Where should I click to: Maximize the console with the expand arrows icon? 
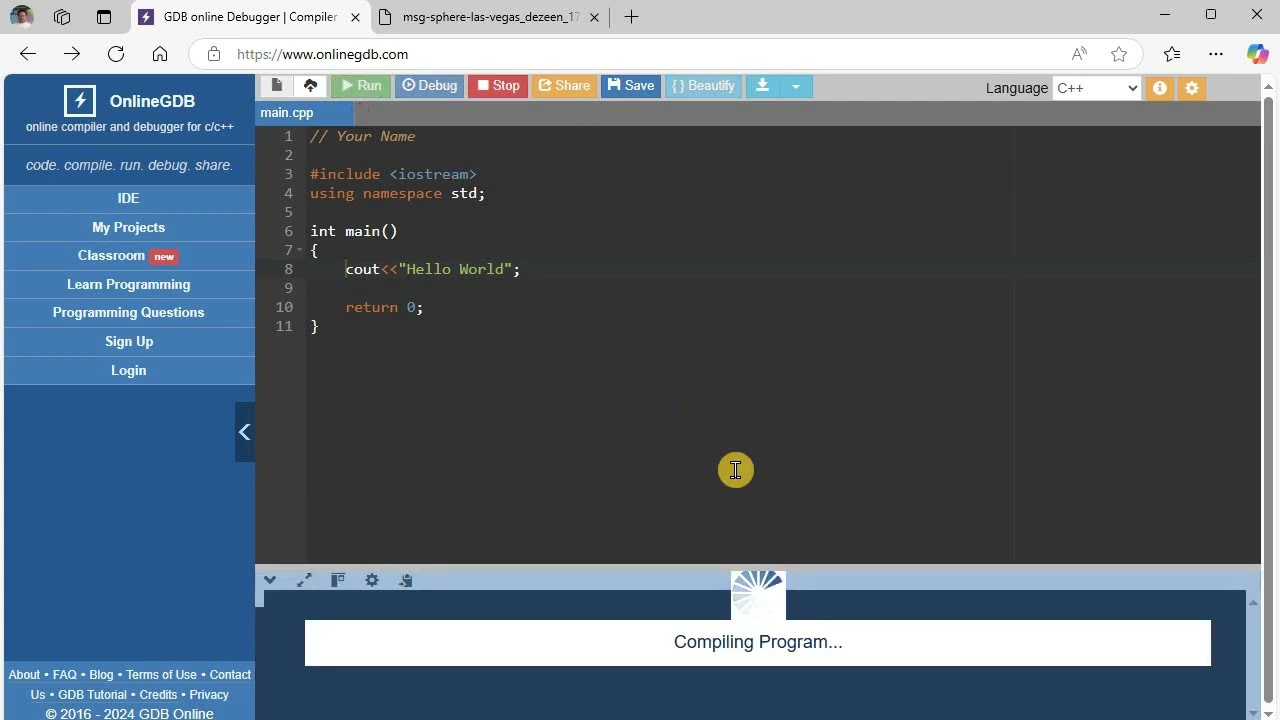[x=304, y=580]
